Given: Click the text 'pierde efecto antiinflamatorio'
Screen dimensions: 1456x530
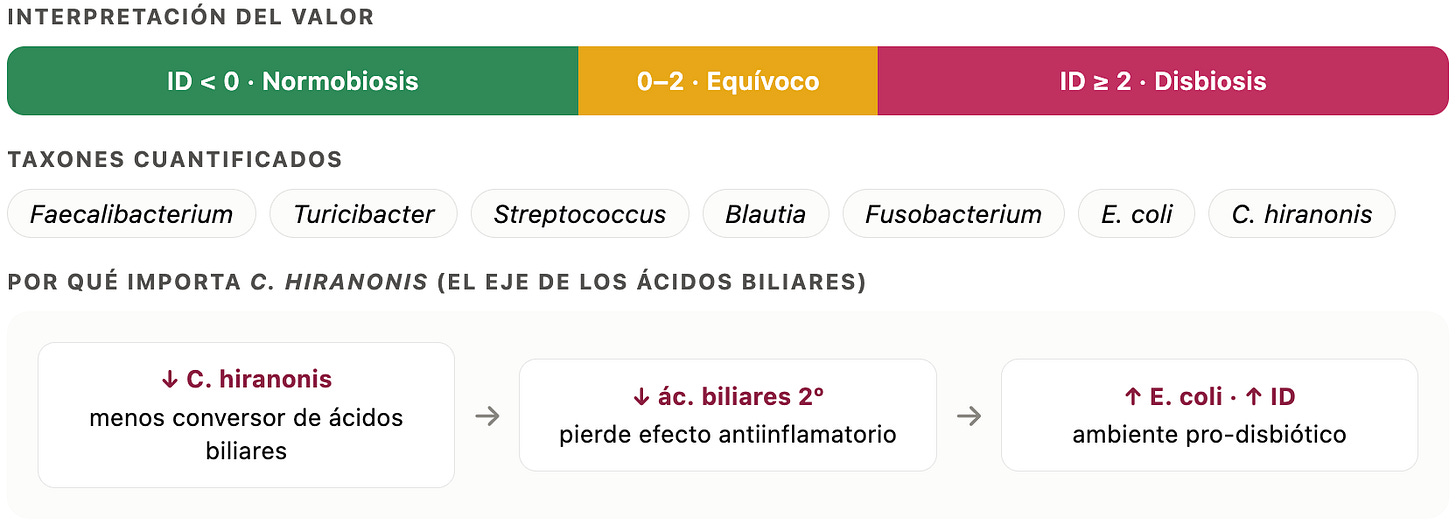Looking at the screenshot, I should 728,435.
